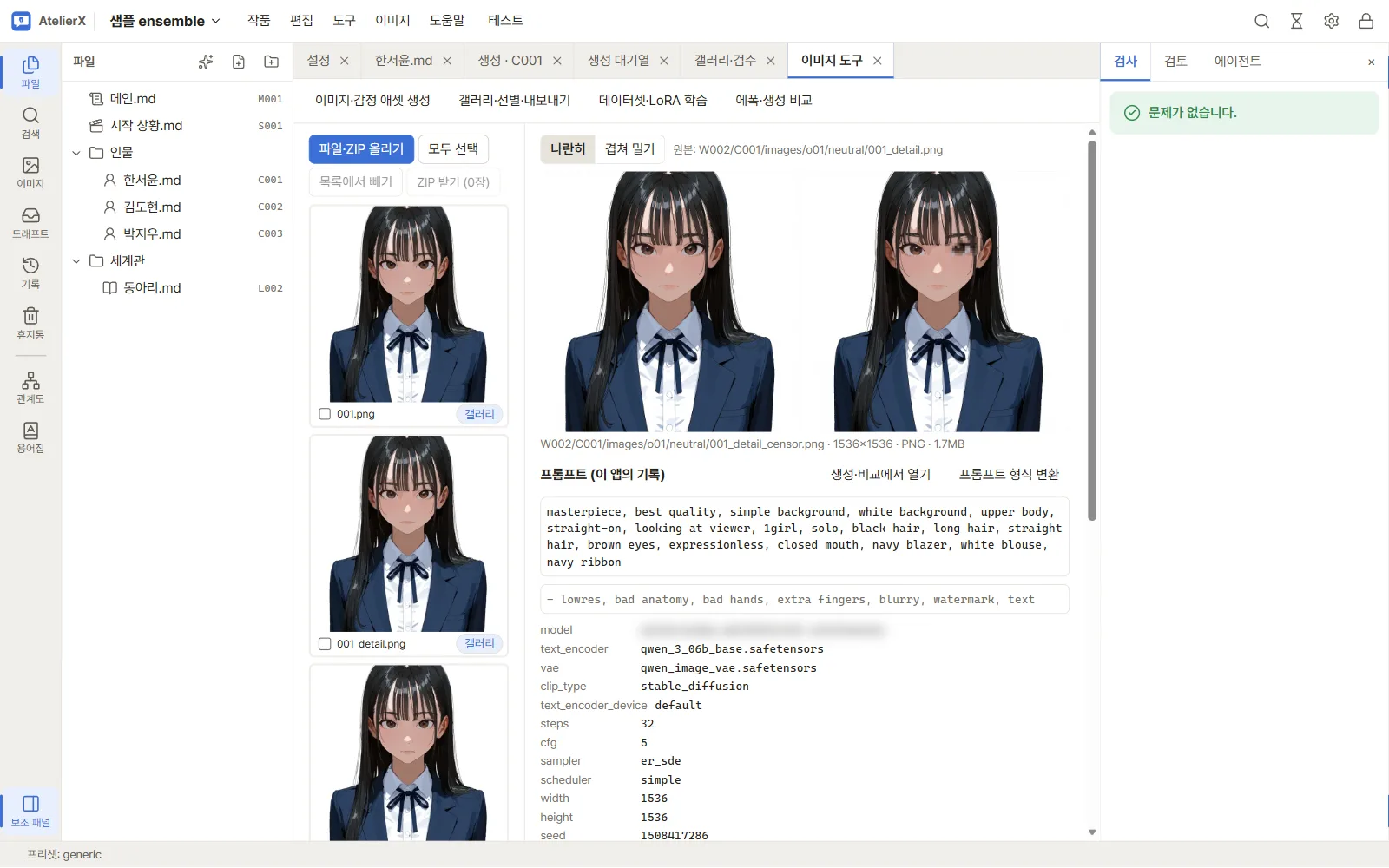This screenshot has height=868, width=1389.
Task: Switch to the 한서윤.md tab
Action: click(x=404, y=61)
